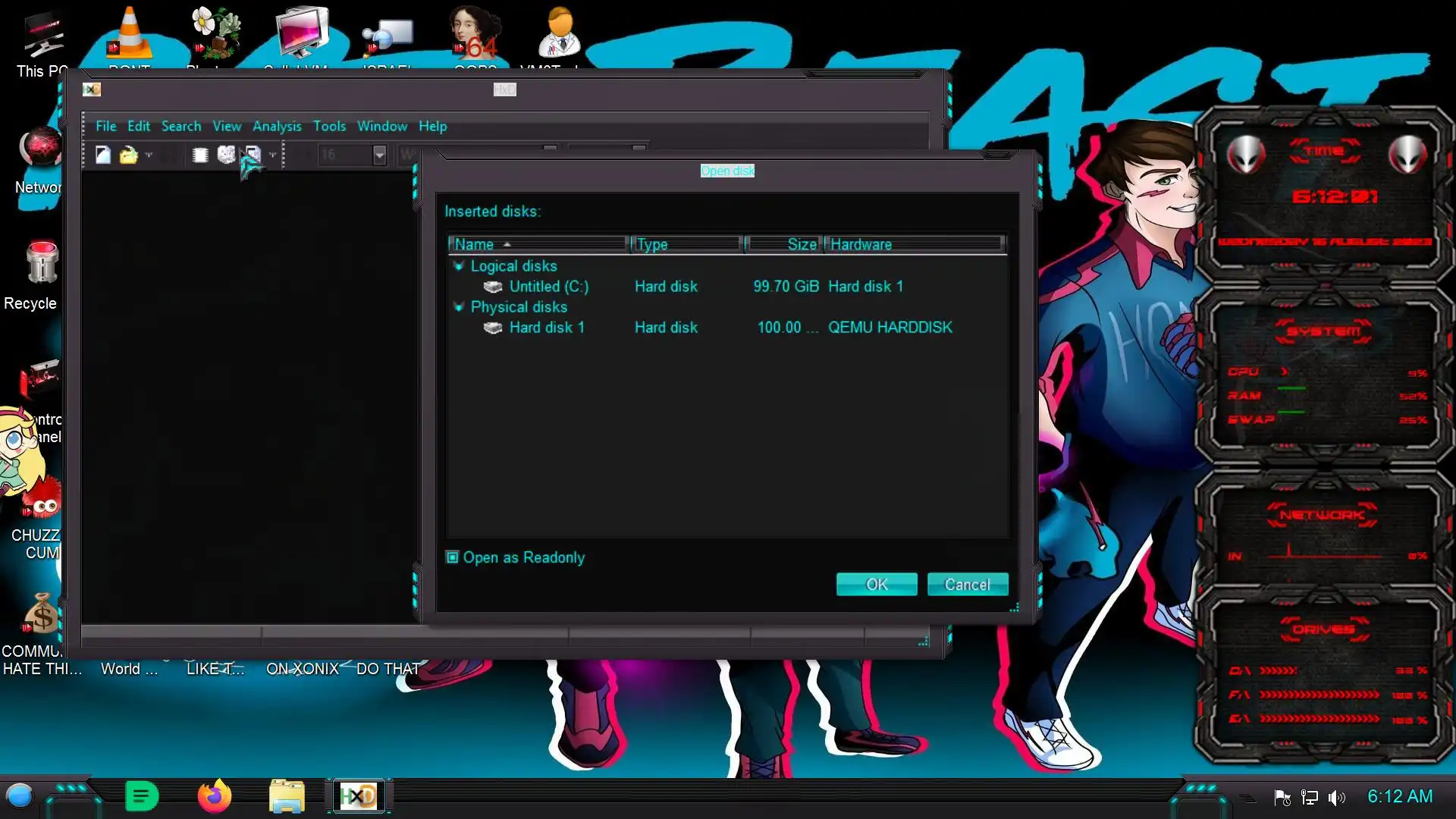Collapse the Physical disks group
This screenshot has width=1456, height=819.
458,307
